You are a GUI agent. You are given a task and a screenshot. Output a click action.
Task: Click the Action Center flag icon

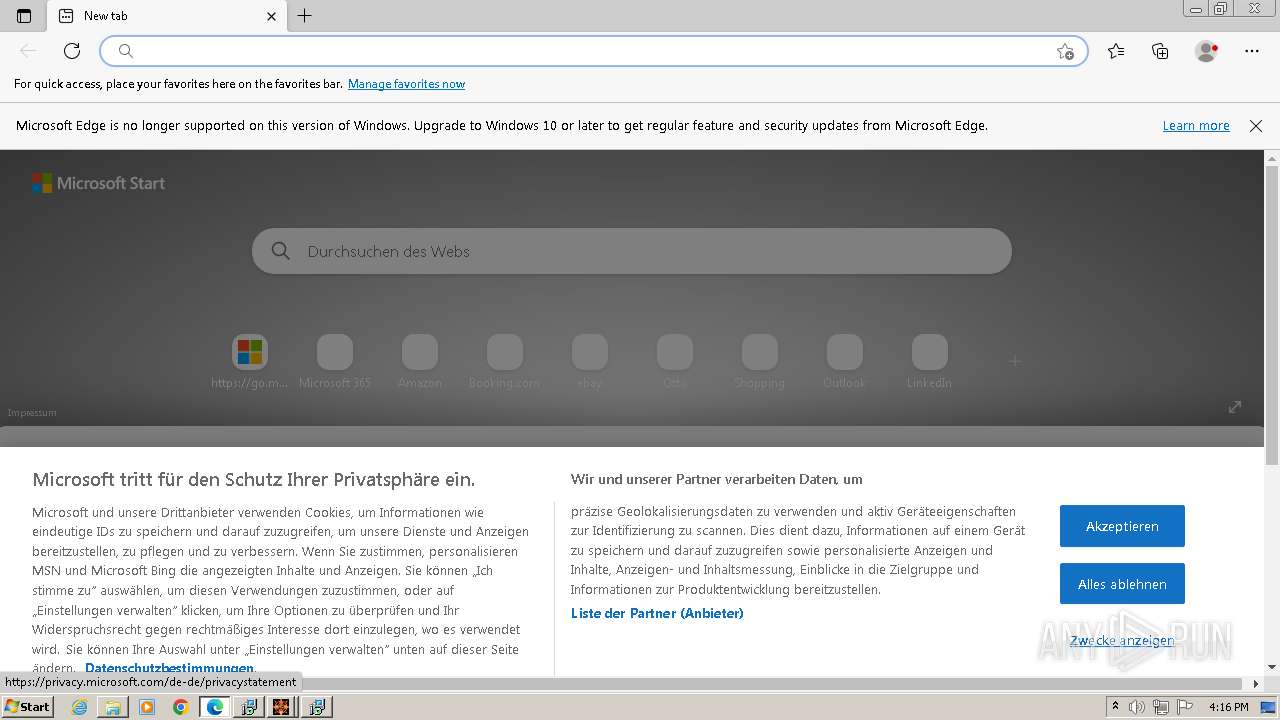(x=1183, y=707)
